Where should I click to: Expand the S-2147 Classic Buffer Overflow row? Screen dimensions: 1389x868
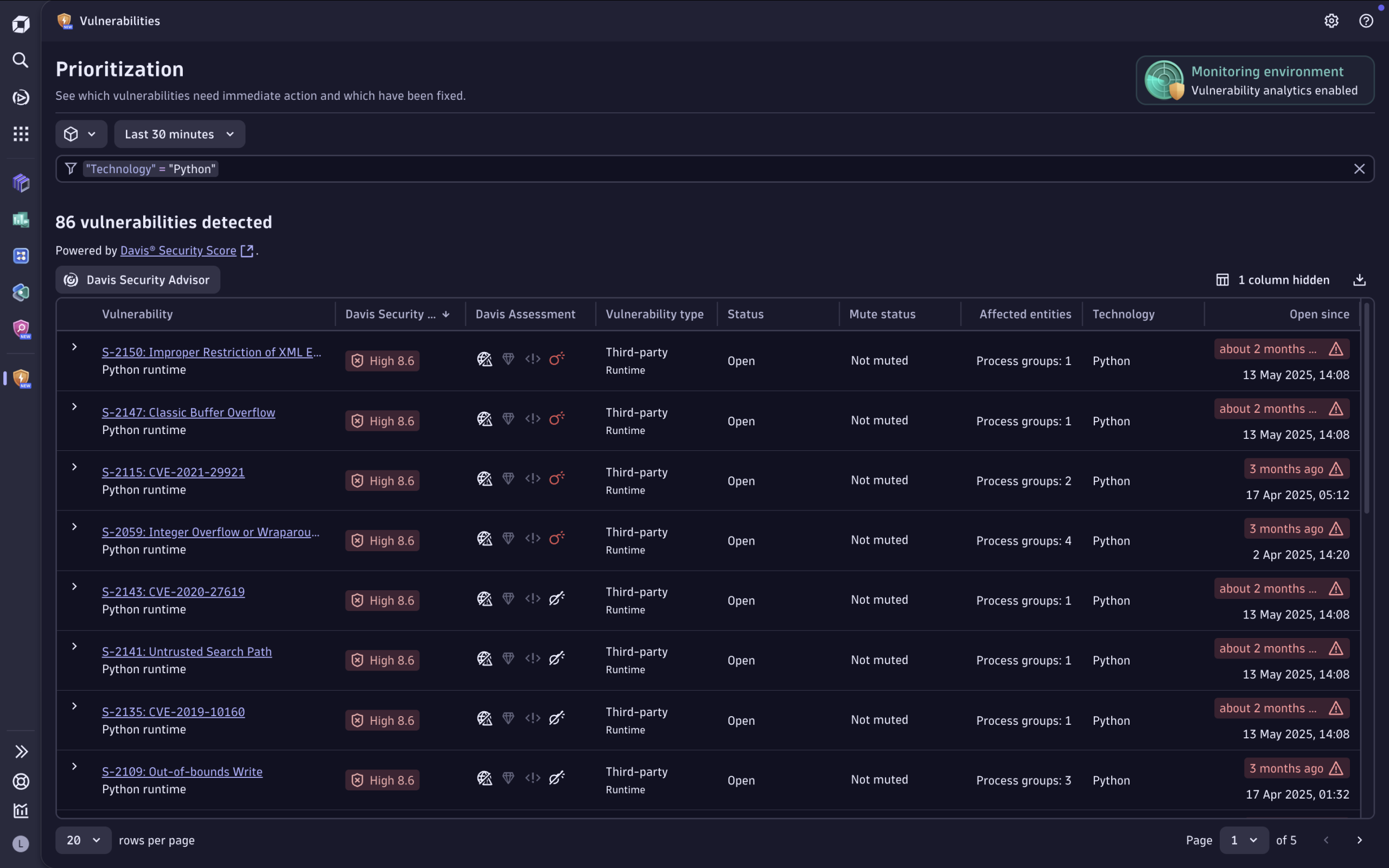click(74, 406)
